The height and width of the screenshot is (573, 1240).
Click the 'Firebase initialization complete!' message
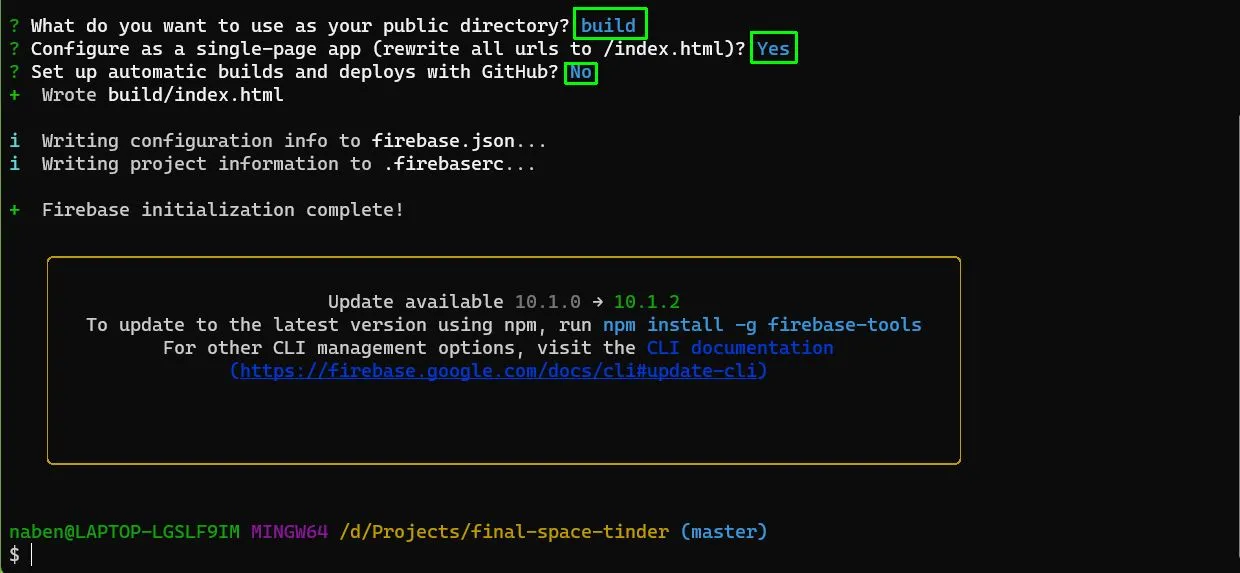(x=223, y=210)
